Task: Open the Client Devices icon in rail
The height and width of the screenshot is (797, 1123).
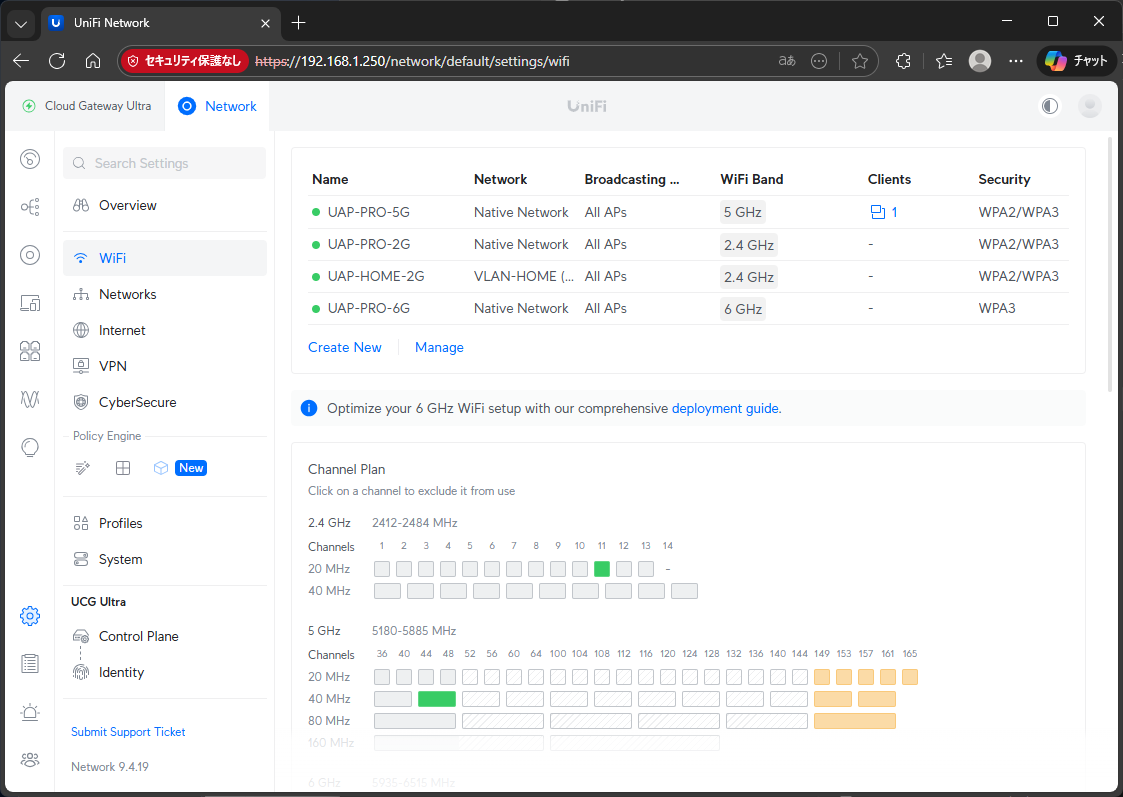Action: click(30, 303)
